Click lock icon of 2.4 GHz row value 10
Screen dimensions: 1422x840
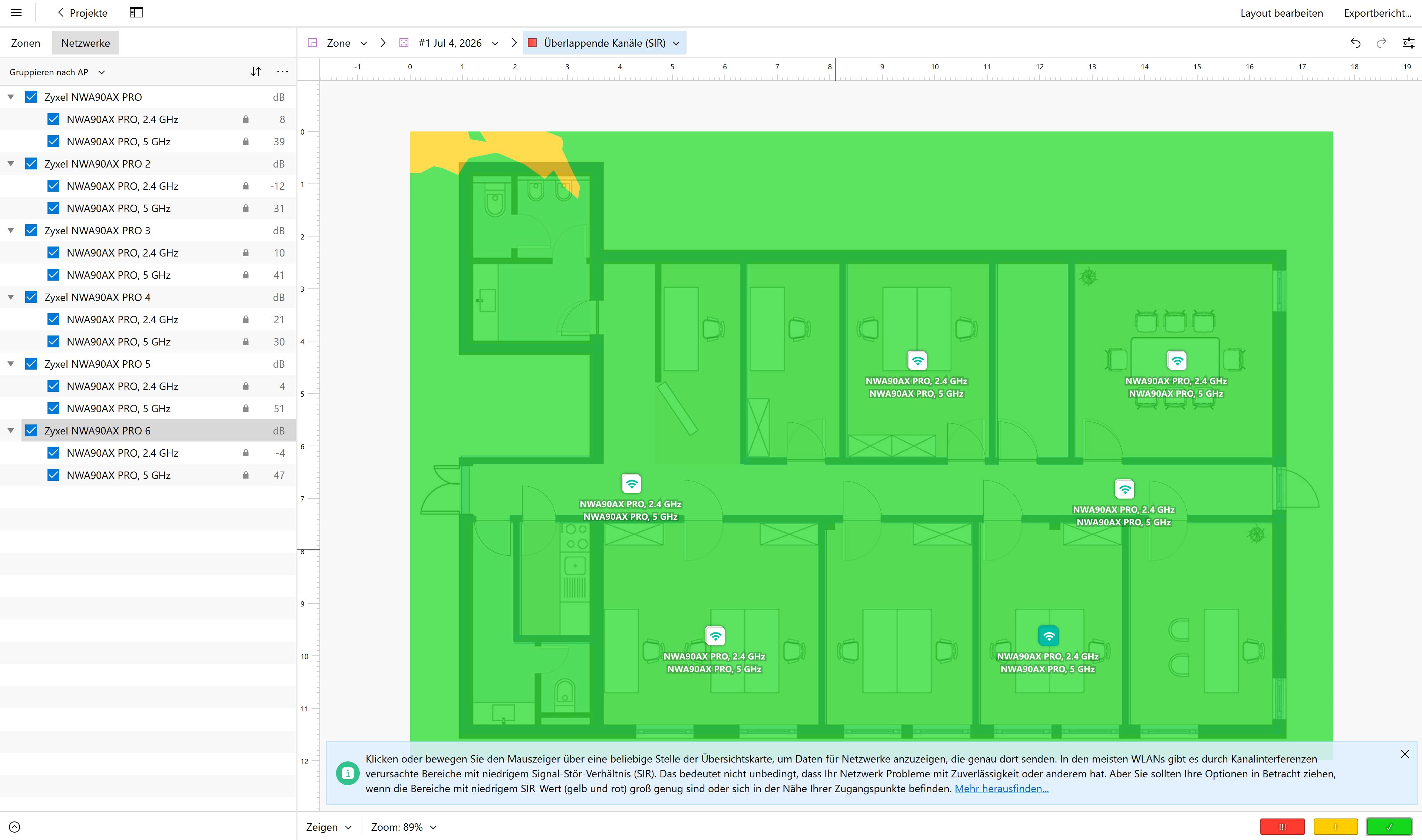tap(246, 253)
